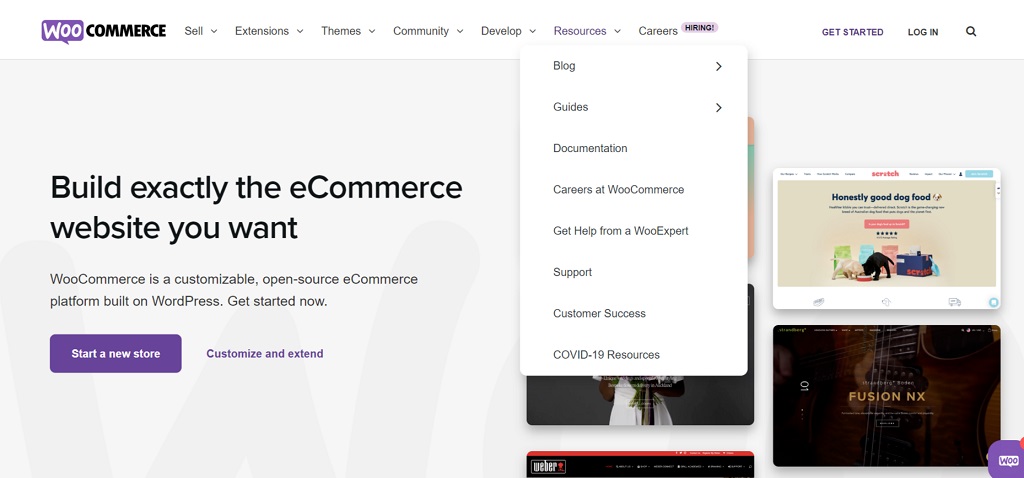Click LOG IN link
Image resolution: width=1024 pixels, height=478 pixels.
pyautogui.click(x=923, y=32)
